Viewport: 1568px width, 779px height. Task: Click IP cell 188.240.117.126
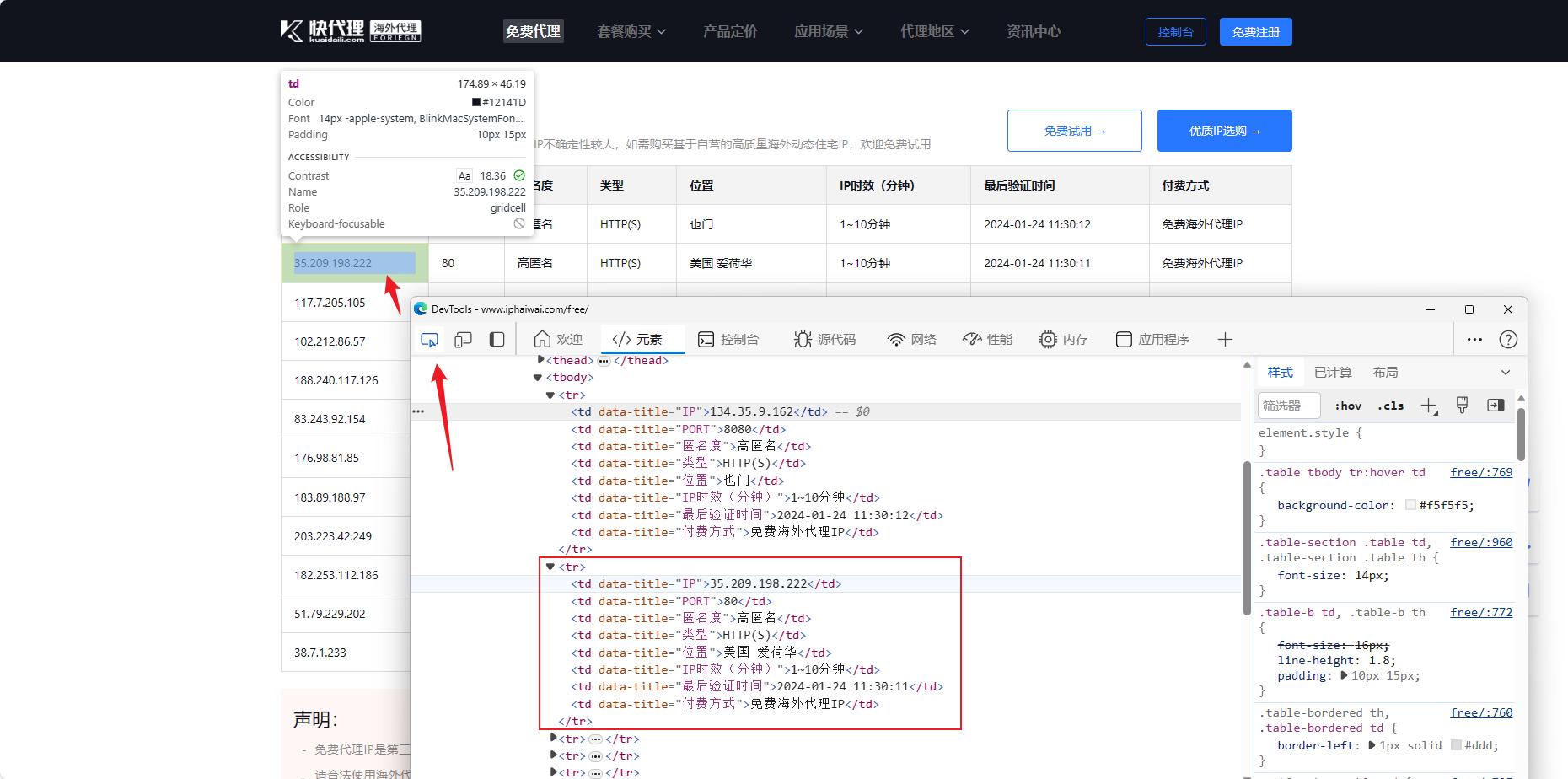tap(346, 380)
